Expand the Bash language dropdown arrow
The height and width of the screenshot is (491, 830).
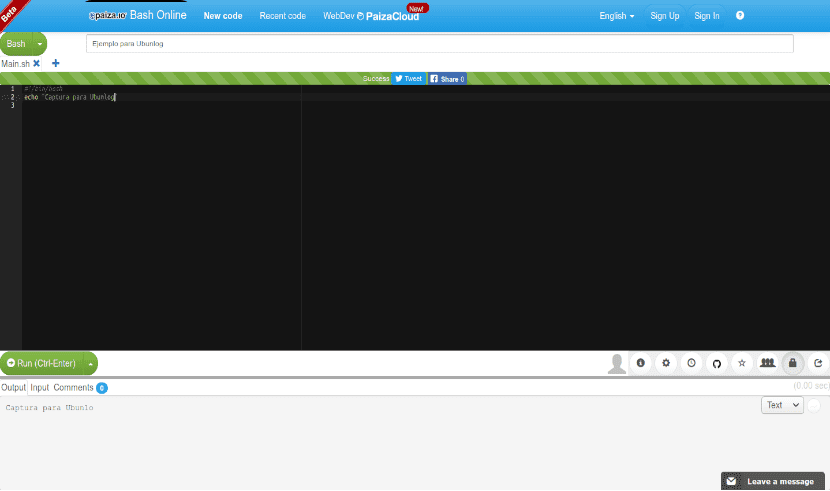40,44
